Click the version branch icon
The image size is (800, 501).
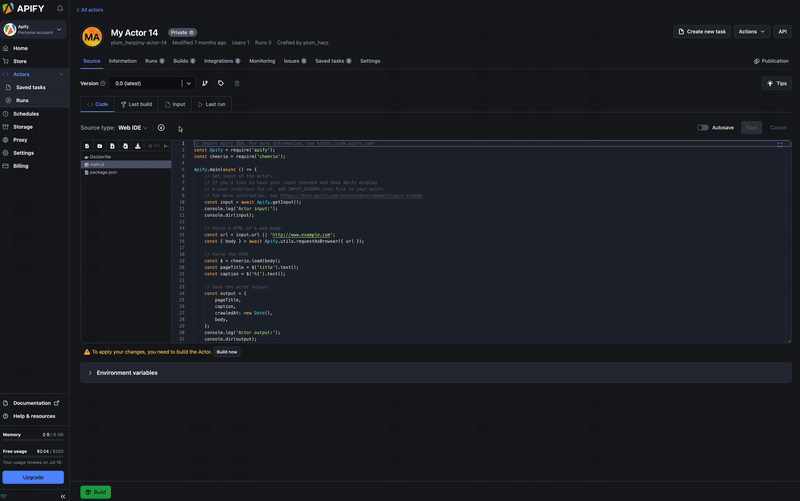205,84
